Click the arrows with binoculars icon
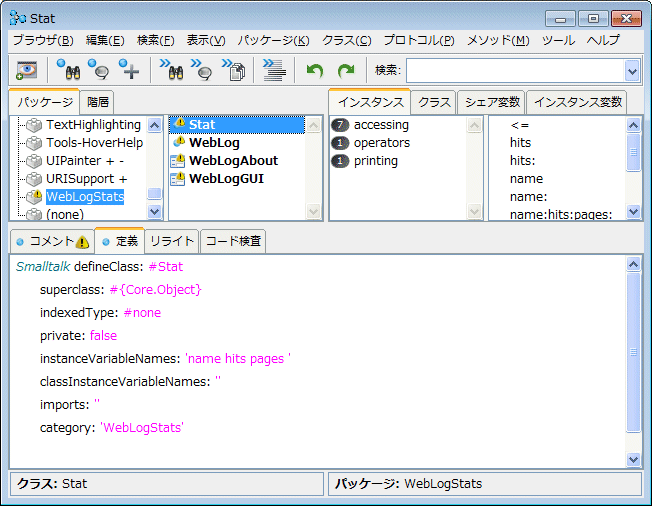 point(170,70)
